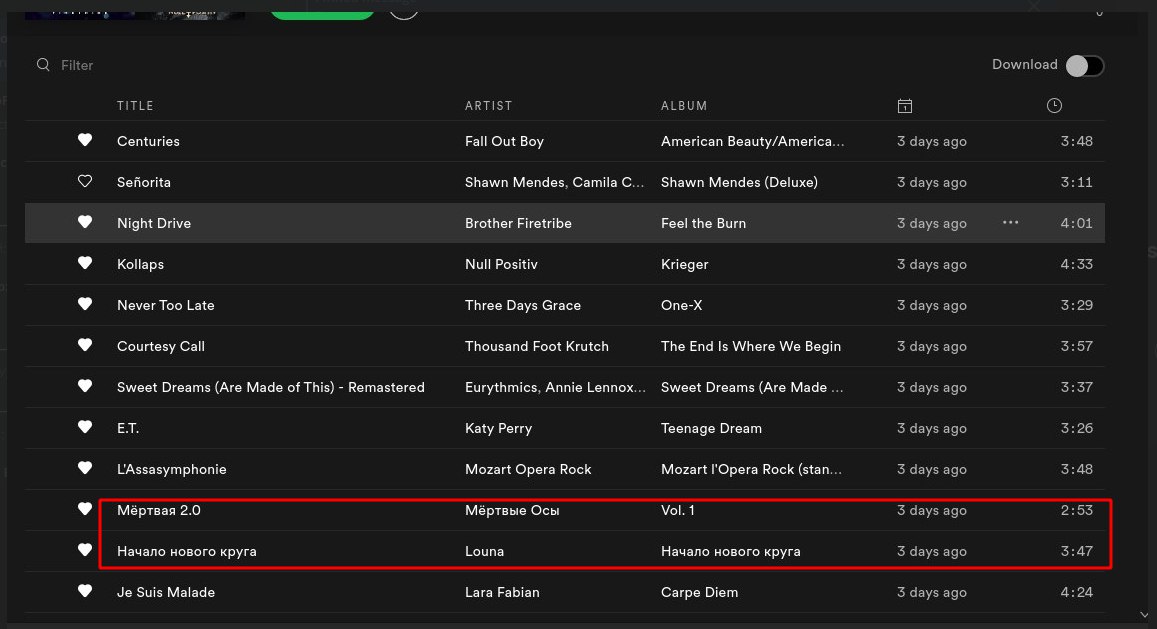Open the artist Mozart Opera Rock
This screenshot has height=629, width=1157.
pyautogui.click(x=528, y=470)
